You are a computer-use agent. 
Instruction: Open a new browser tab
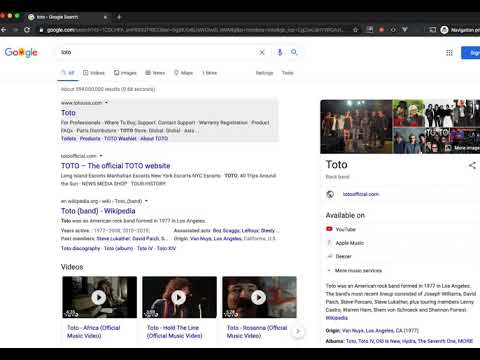point(119,17)
